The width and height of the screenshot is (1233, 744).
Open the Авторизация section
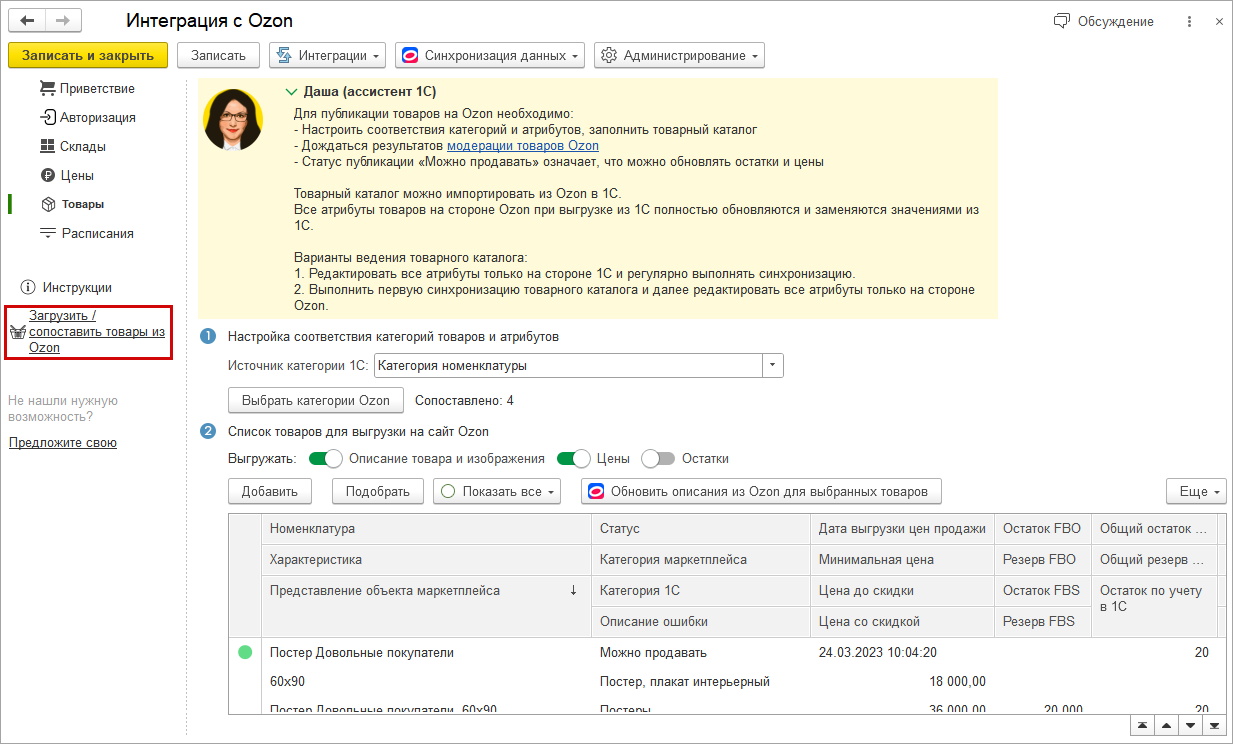[x=88, y=117]
